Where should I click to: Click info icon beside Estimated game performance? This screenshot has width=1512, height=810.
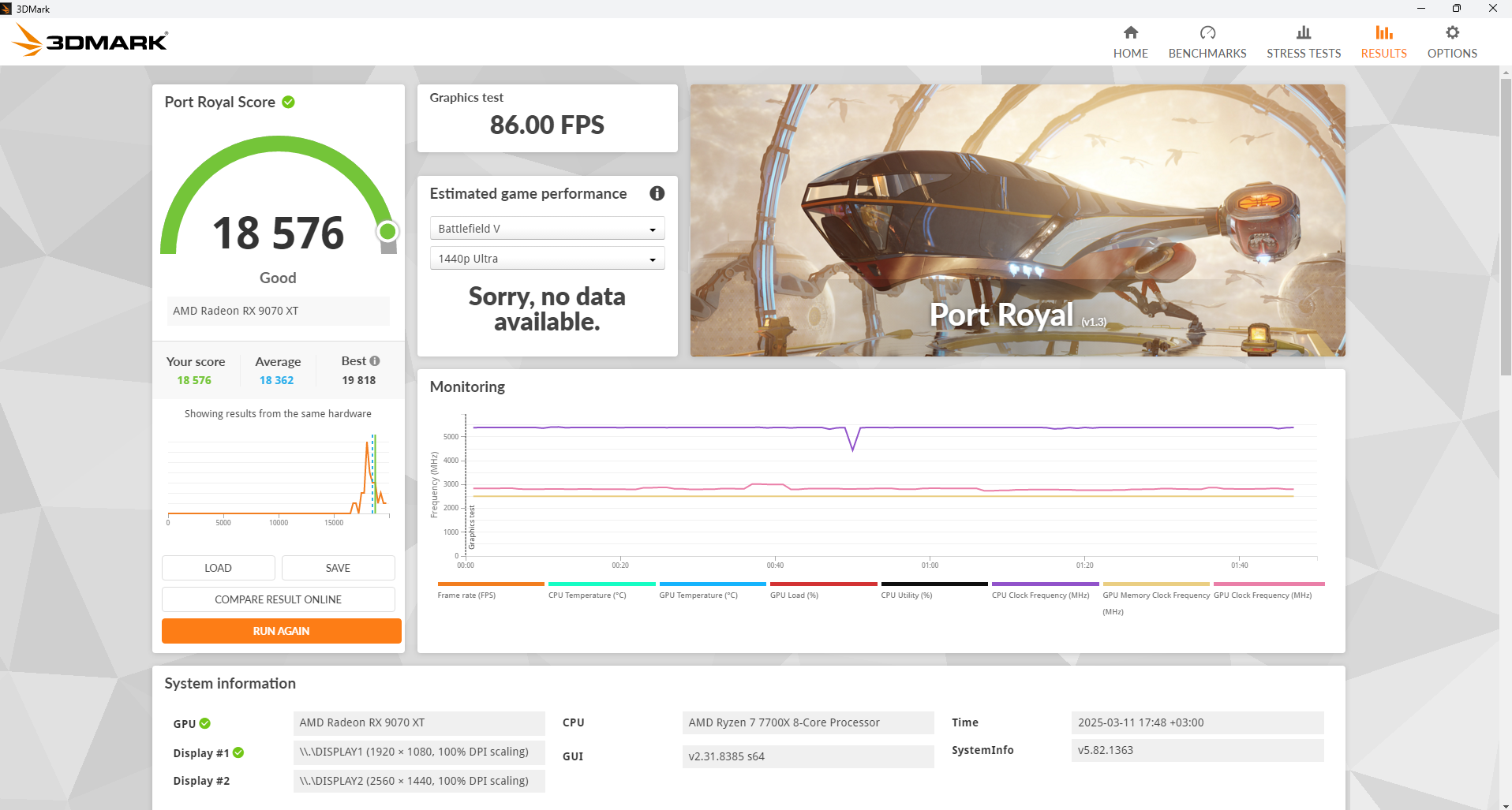click(x=657, y=193)
